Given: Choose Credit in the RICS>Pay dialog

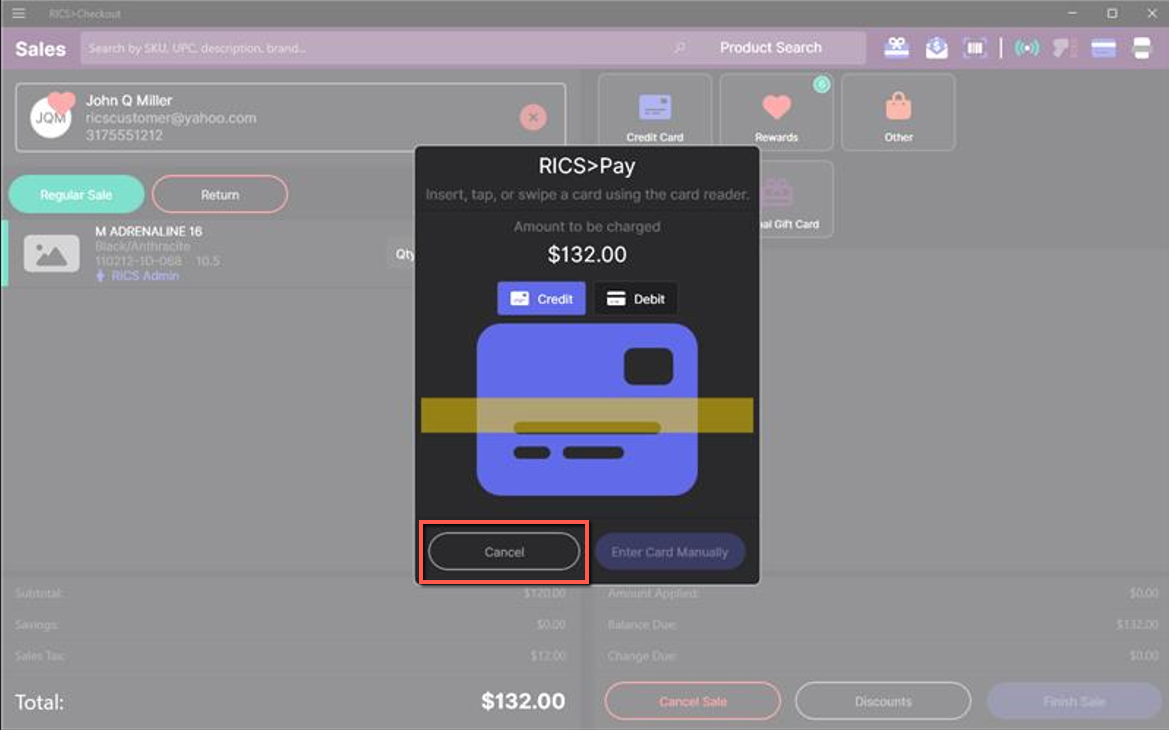Looking at the screenshot, I should pyautogui.click(x=541, y=299).
